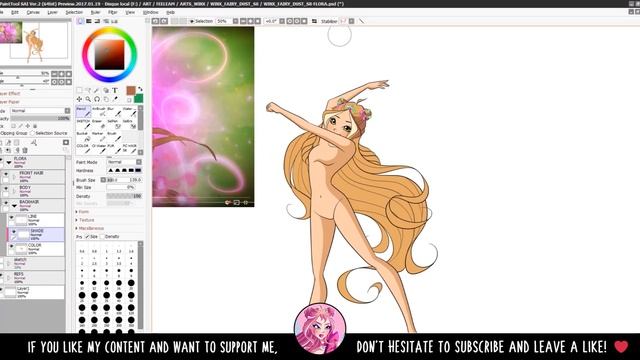
Task: Click the brown foreground color swatch
Action: tap(131, 90)
